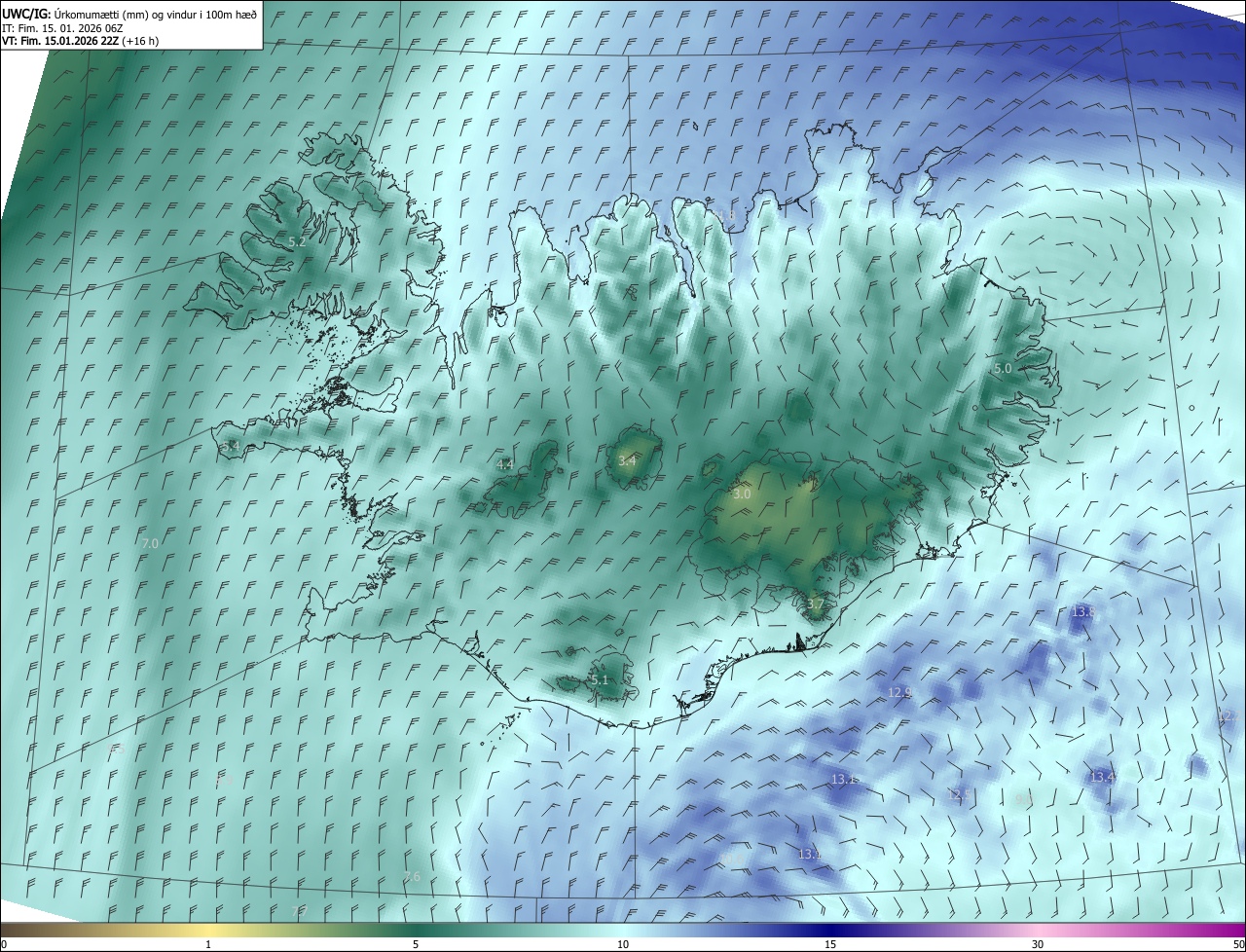This screenshot has height=952, width=1246.
Task: Click the 3.7 value near the southeast coast
Action: pyautogui.click(x=816, y=604)
